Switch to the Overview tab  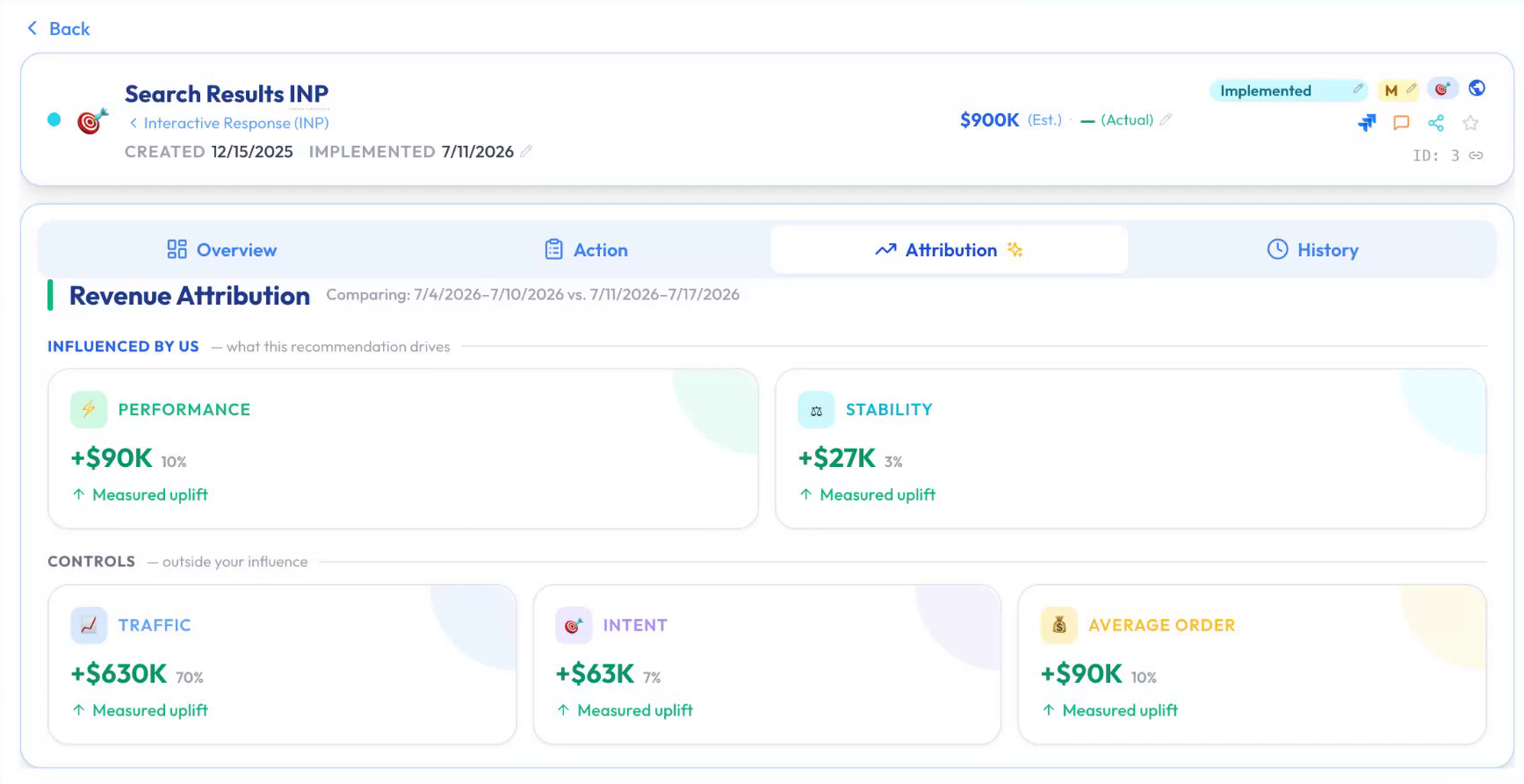coord(222,250)
